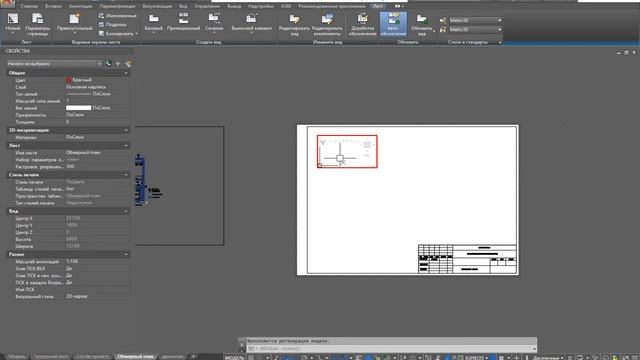
Task: Click the Слой value Основная надпись
Action: tap(86, 87)
